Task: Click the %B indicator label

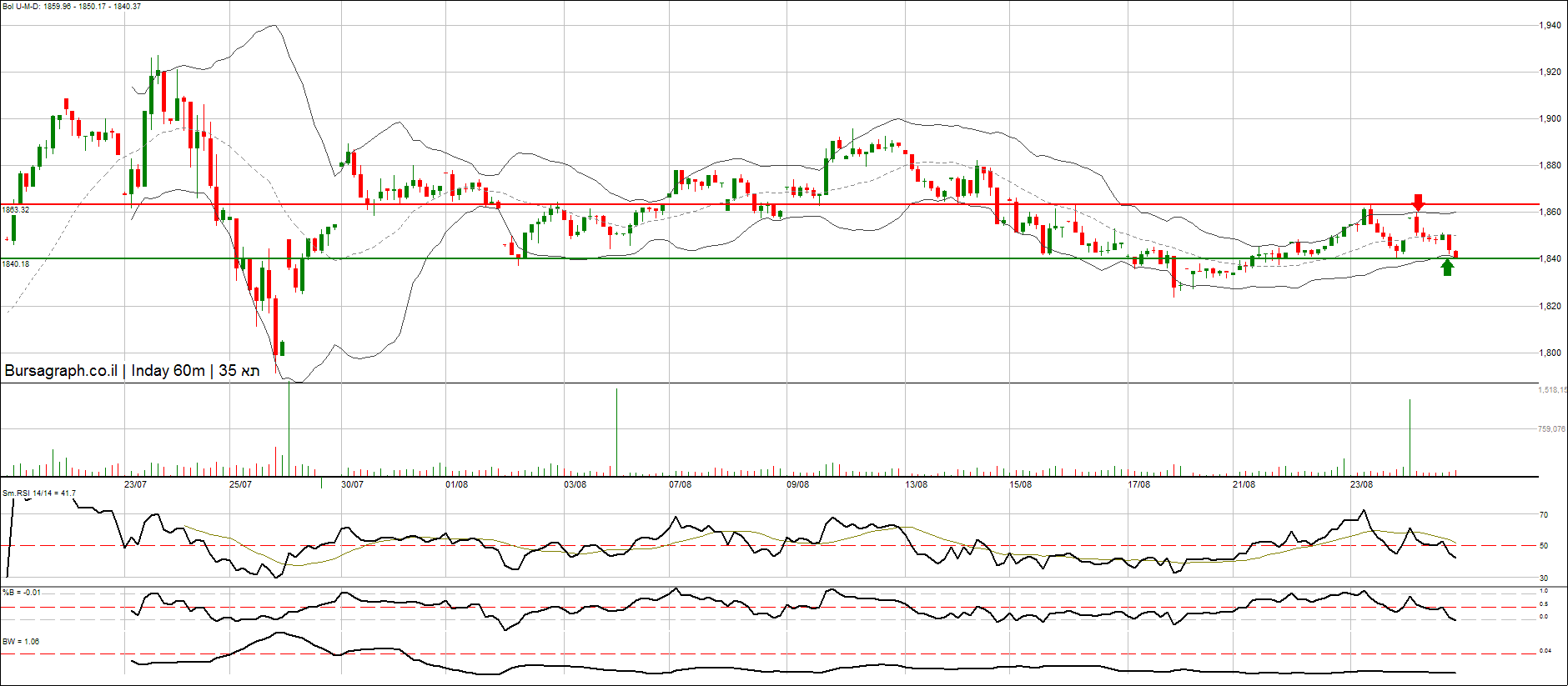Action: tap(21, 593)
